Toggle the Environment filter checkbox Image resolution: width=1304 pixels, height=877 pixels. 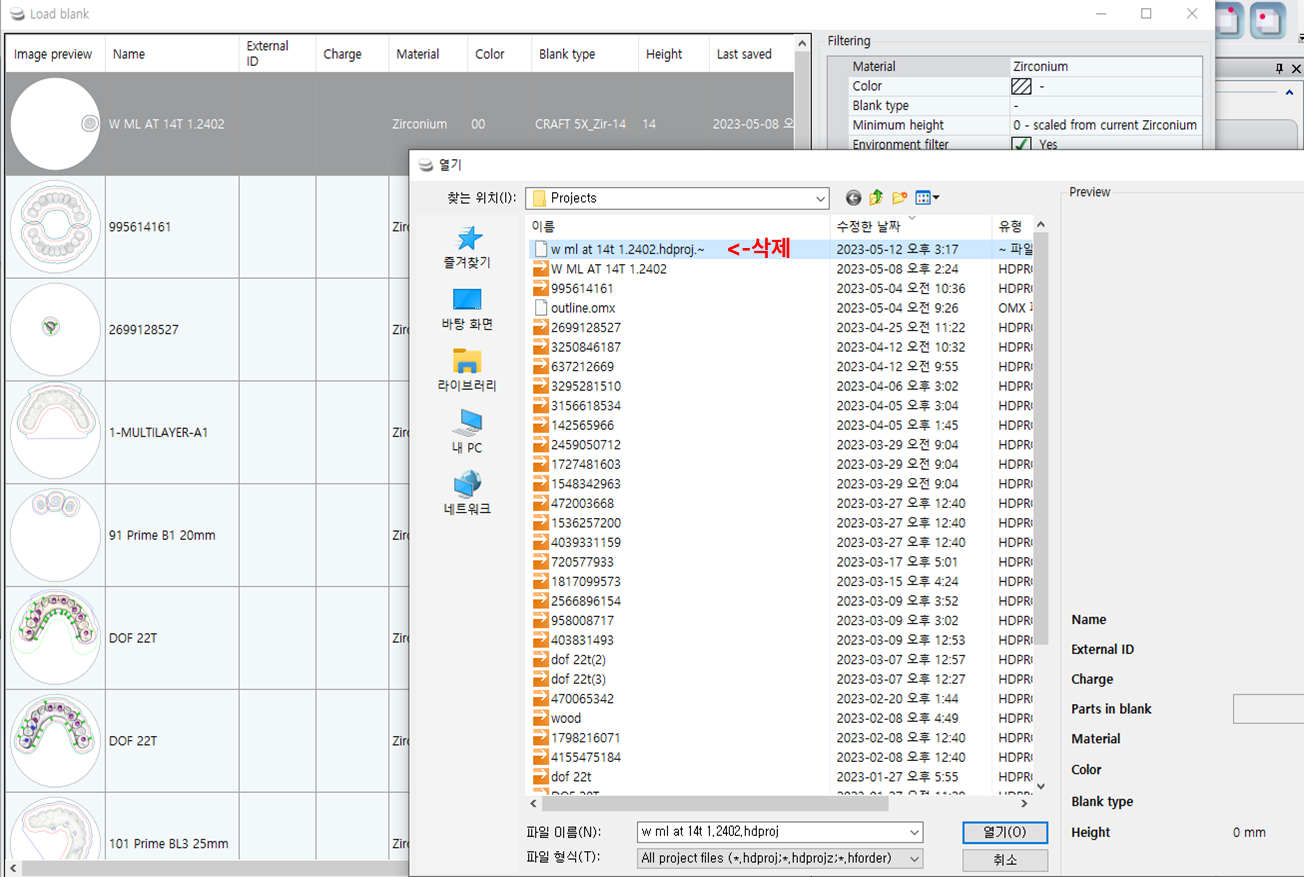[x=1021, y=145]
